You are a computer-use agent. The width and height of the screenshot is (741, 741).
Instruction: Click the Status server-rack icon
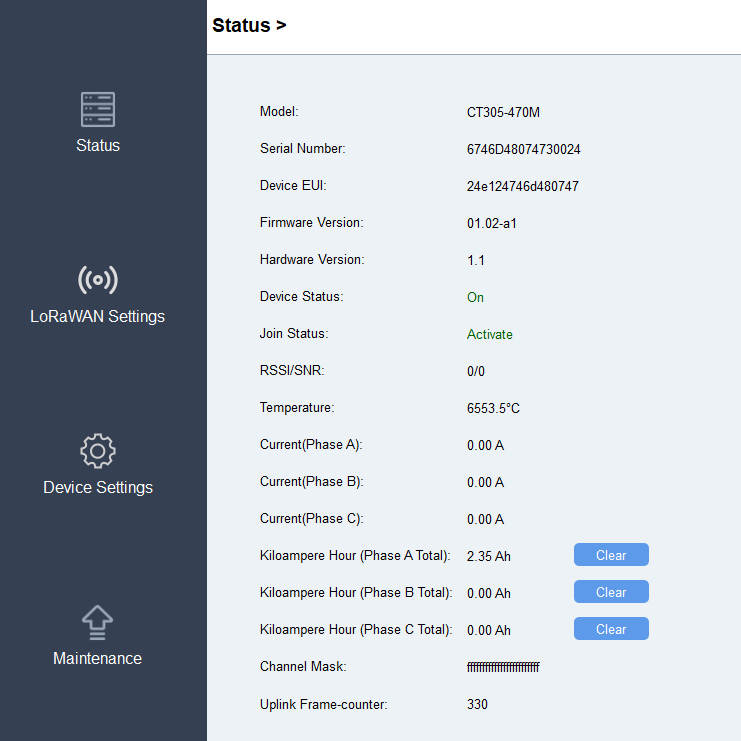(98, 110)
